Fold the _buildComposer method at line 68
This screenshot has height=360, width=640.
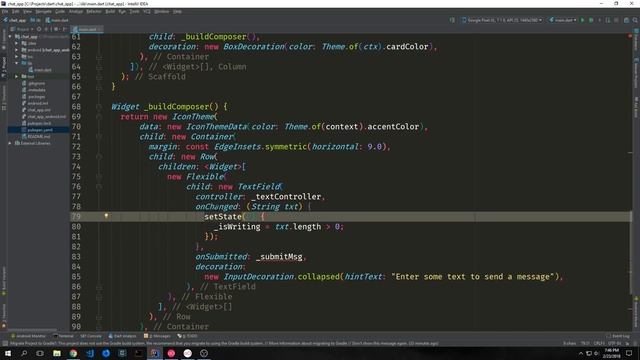(x=99, y=107)
